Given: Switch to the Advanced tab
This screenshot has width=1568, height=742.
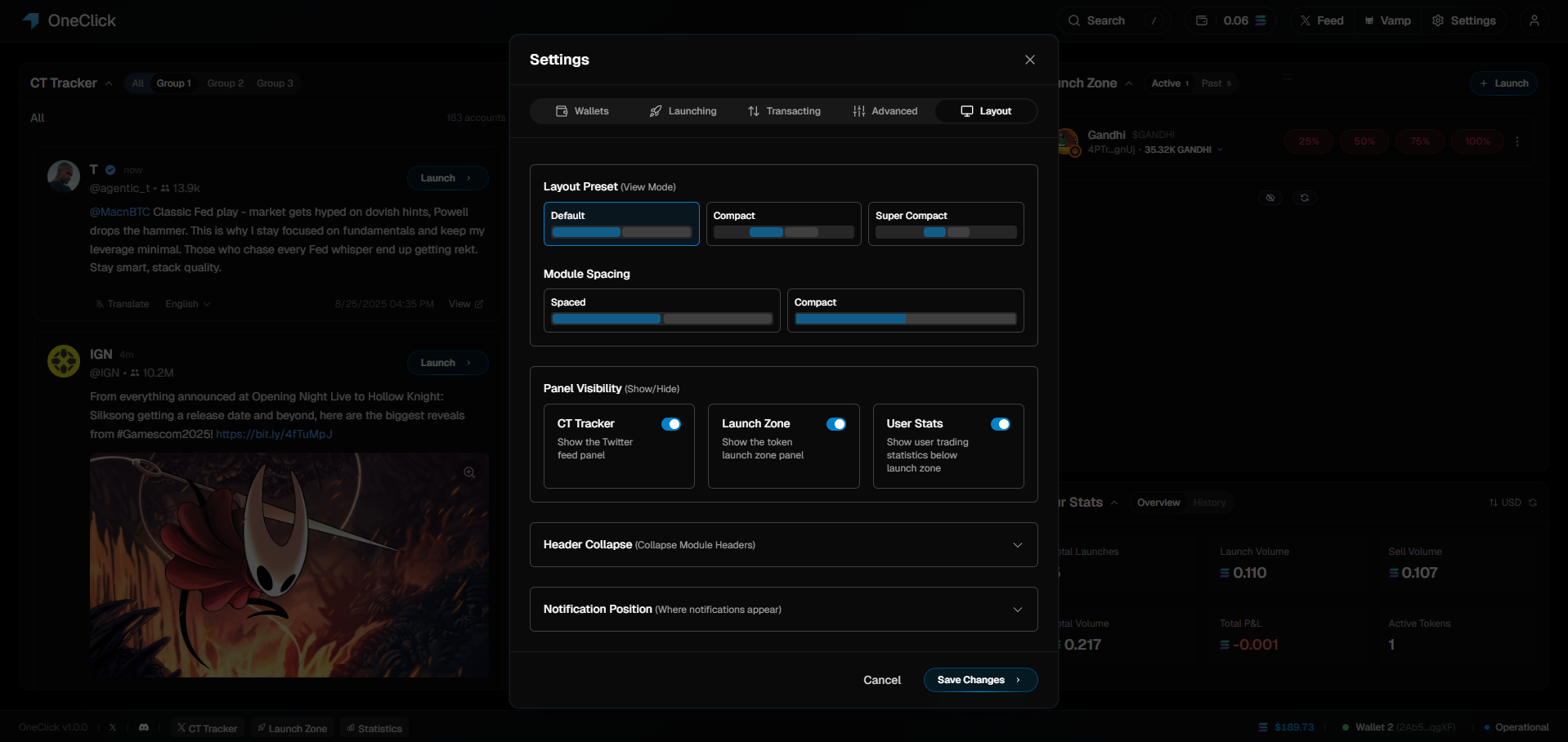Looking at the screenshot, I should coord(885,111).
